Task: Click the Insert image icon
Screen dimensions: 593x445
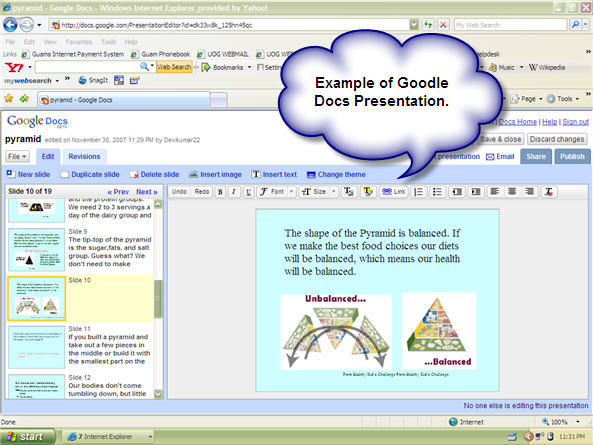Action: (x=193, y=174)
